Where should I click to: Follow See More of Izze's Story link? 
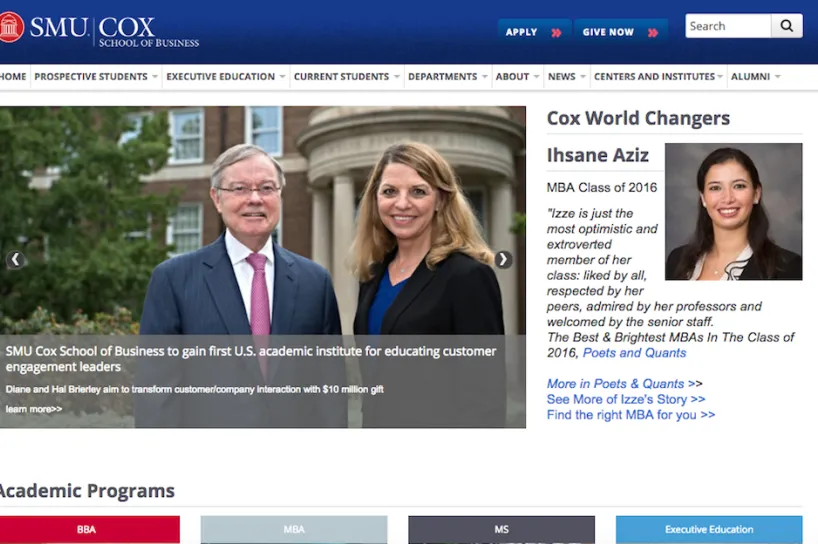625,400
